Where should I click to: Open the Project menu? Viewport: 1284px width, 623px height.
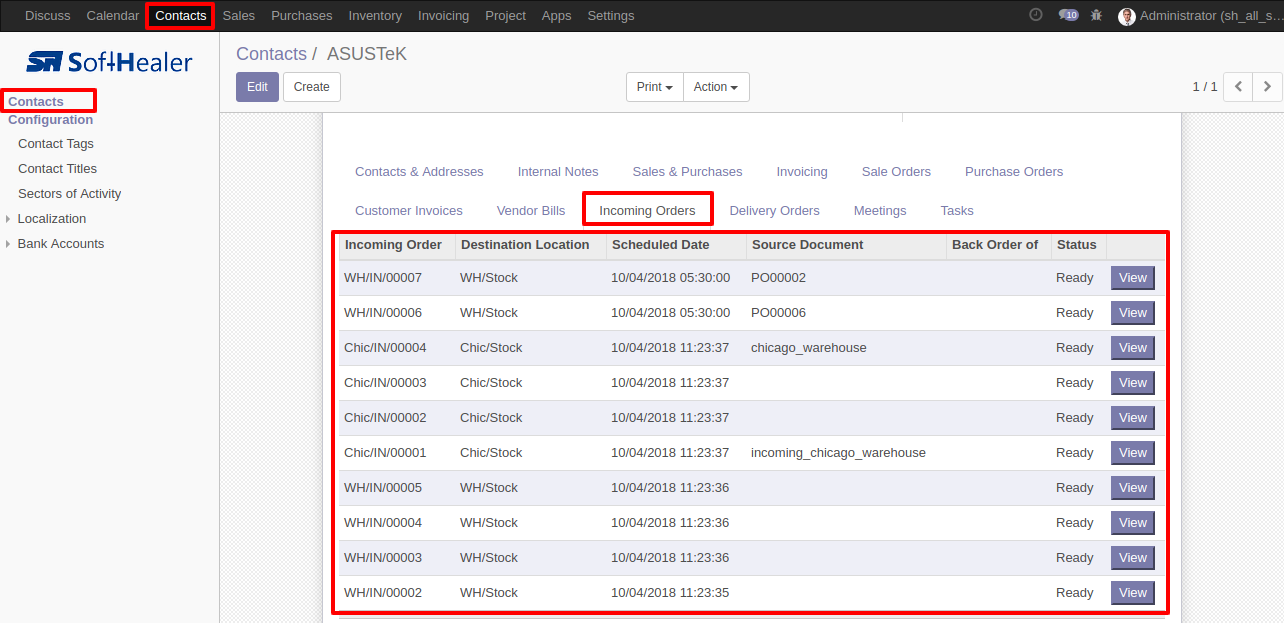pyautogui.click(x=505, y=16)
